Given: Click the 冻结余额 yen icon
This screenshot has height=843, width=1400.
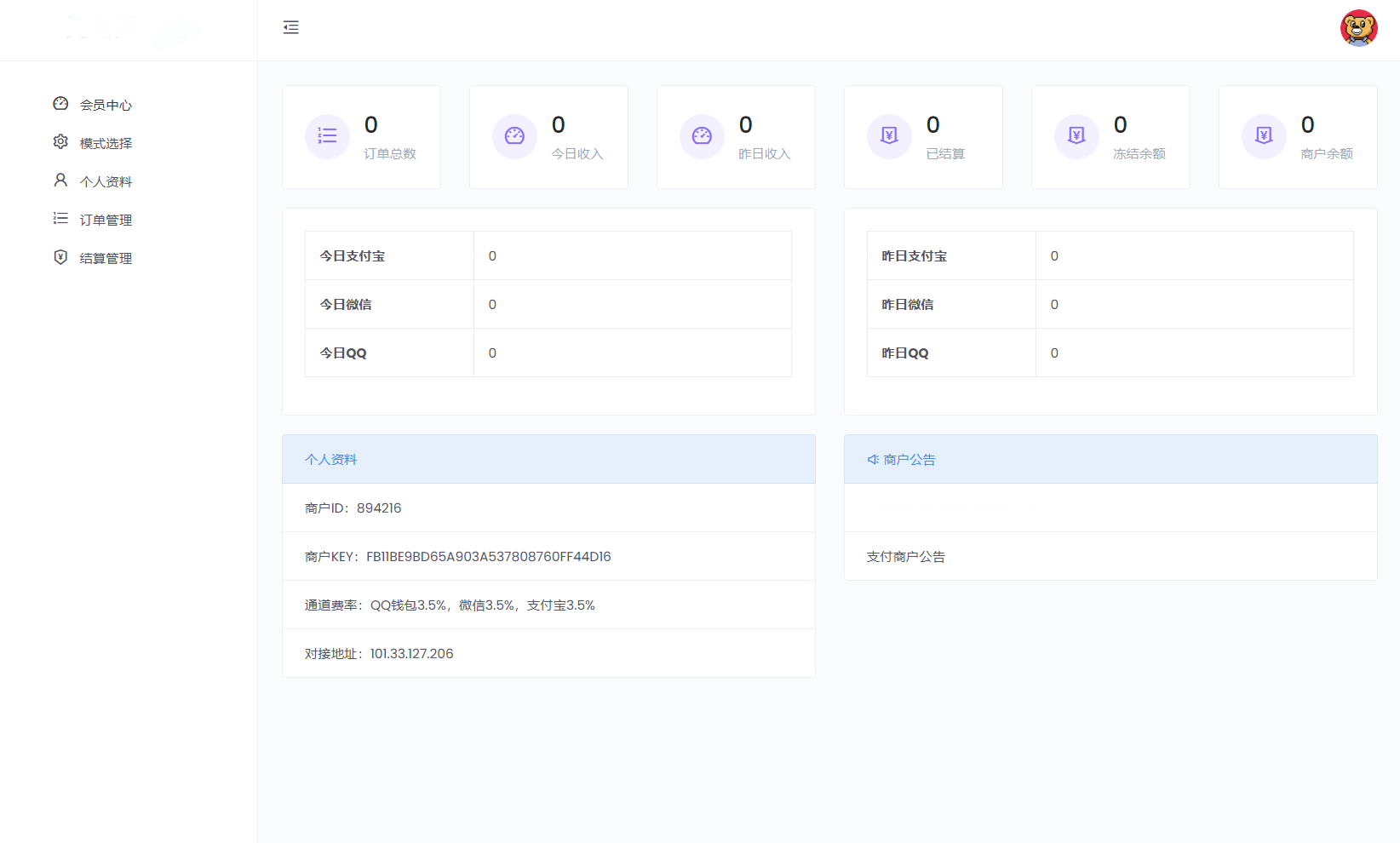Looking at the screenshot, I should point(1076,136).
